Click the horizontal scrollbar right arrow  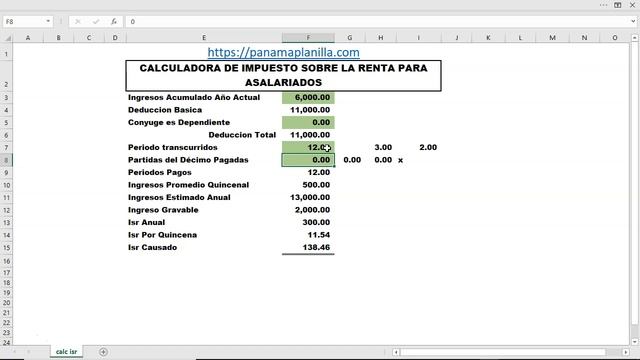pos(626,352)
